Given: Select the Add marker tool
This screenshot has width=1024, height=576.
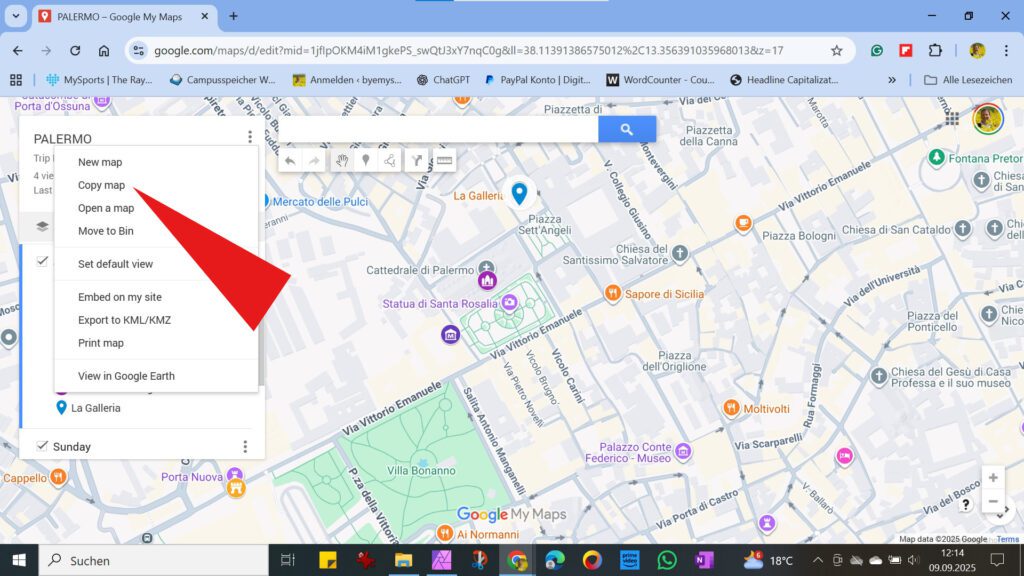Looking at the screenshot, I should [366, 160].
